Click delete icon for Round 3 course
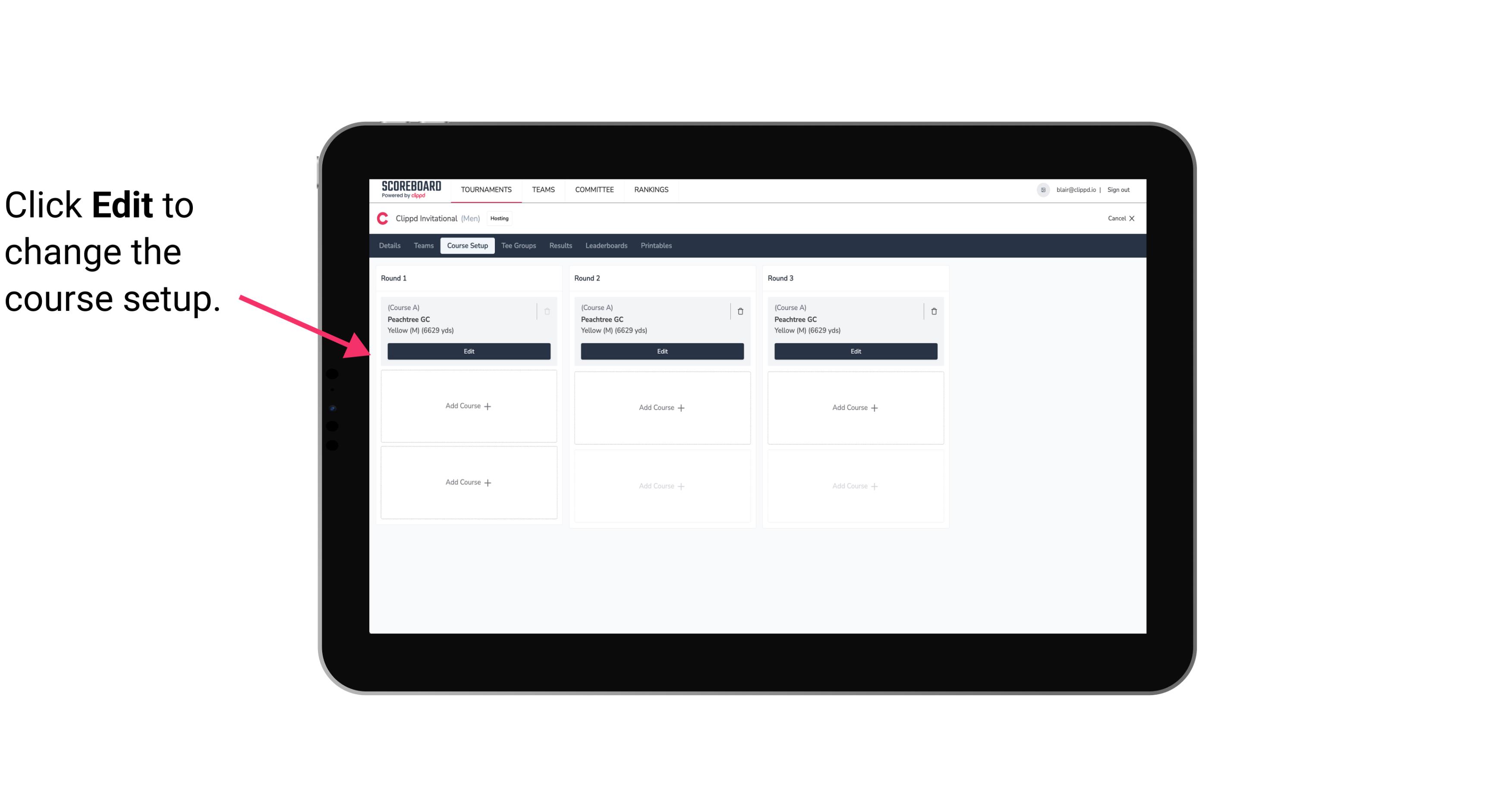The width and height of the screenshot is (1510, 812). coord(934,311)
